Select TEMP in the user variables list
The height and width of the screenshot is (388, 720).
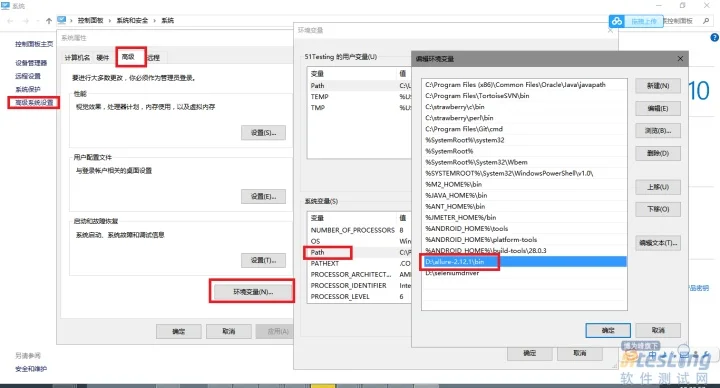360,96
